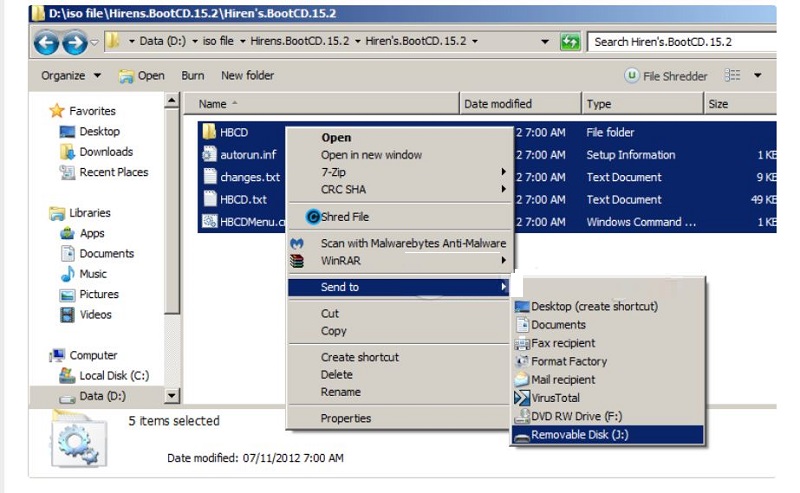The image size is (800, 493).
Task: Click the HBCD folder icon
Action: [x=209, y=132]
